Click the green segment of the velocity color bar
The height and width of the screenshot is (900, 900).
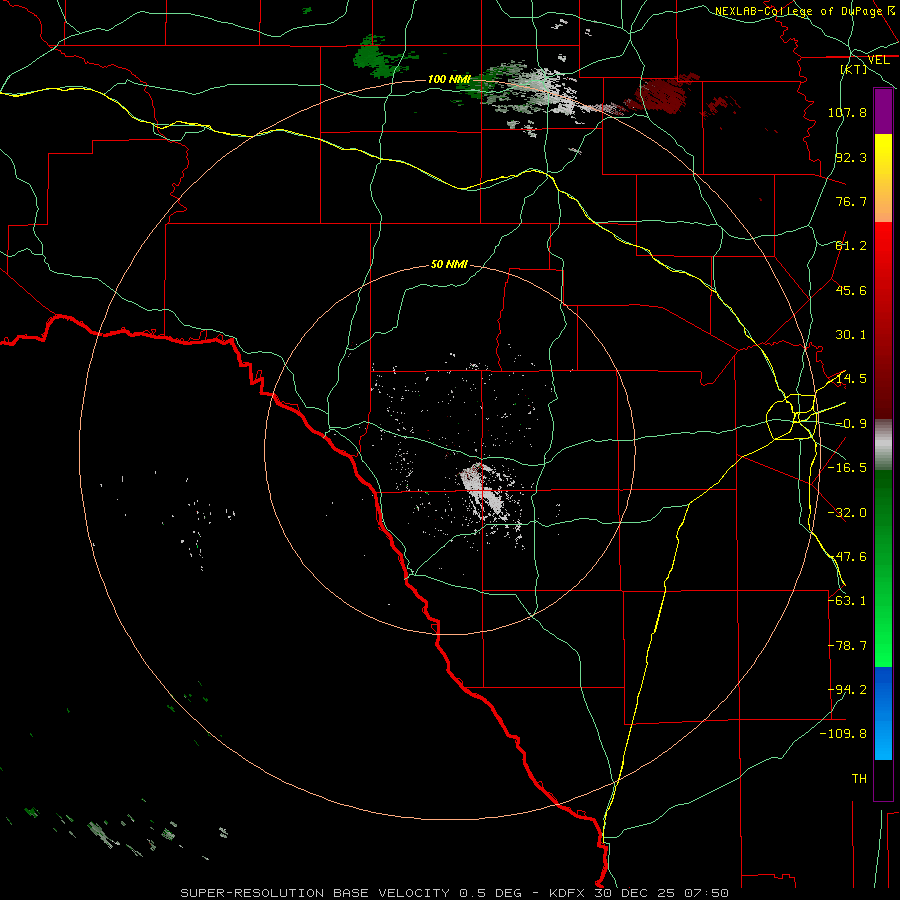[883, 568]
